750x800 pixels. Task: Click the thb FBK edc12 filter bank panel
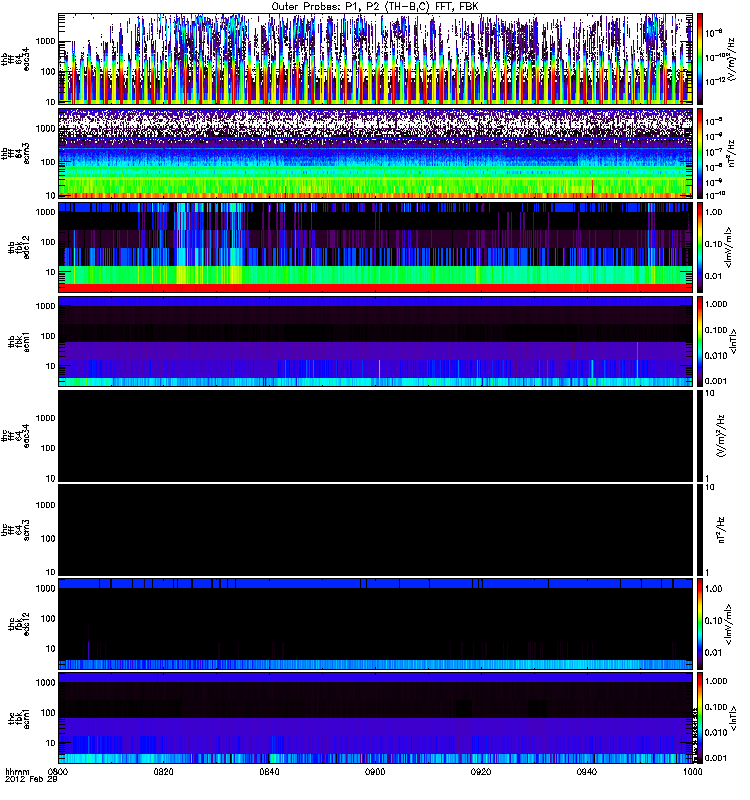coord(375,246)
